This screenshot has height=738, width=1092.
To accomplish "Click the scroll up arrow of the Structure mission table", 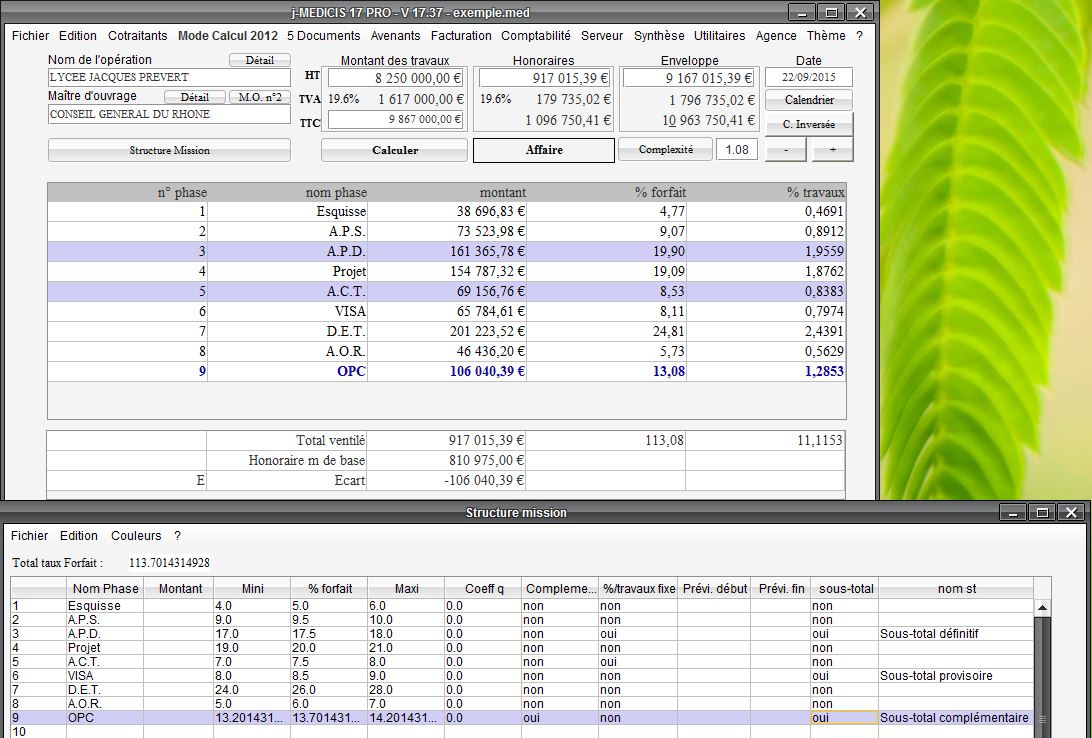I will coord(1042,607).
